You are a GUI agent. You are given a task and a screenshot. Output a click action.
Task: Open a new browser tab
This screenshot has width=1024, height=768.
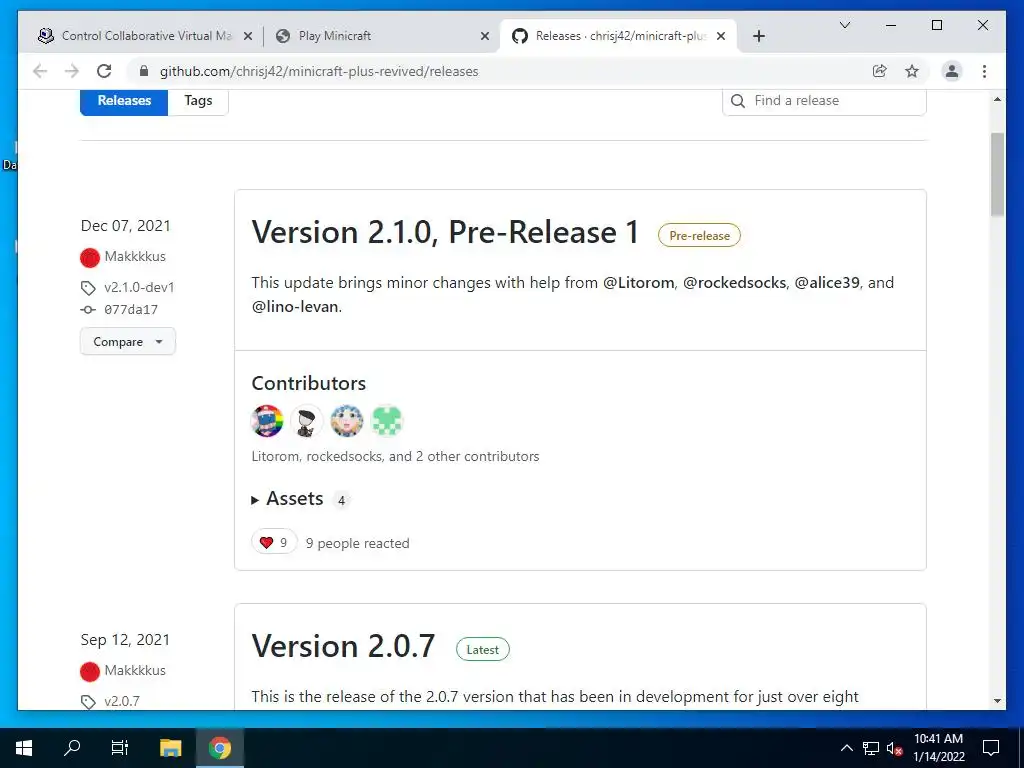758,36
